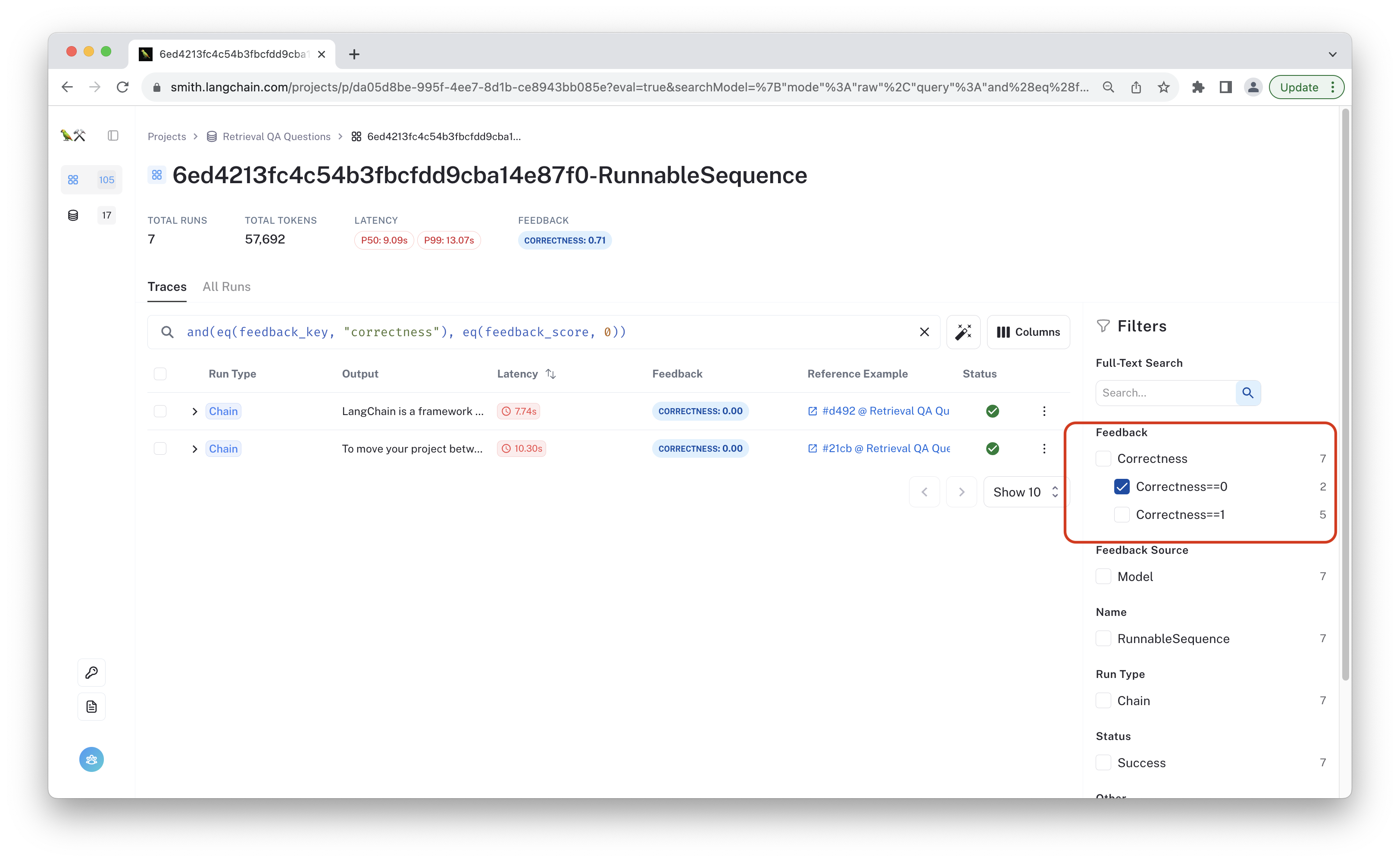Go forward in browser history

(95, 87)
